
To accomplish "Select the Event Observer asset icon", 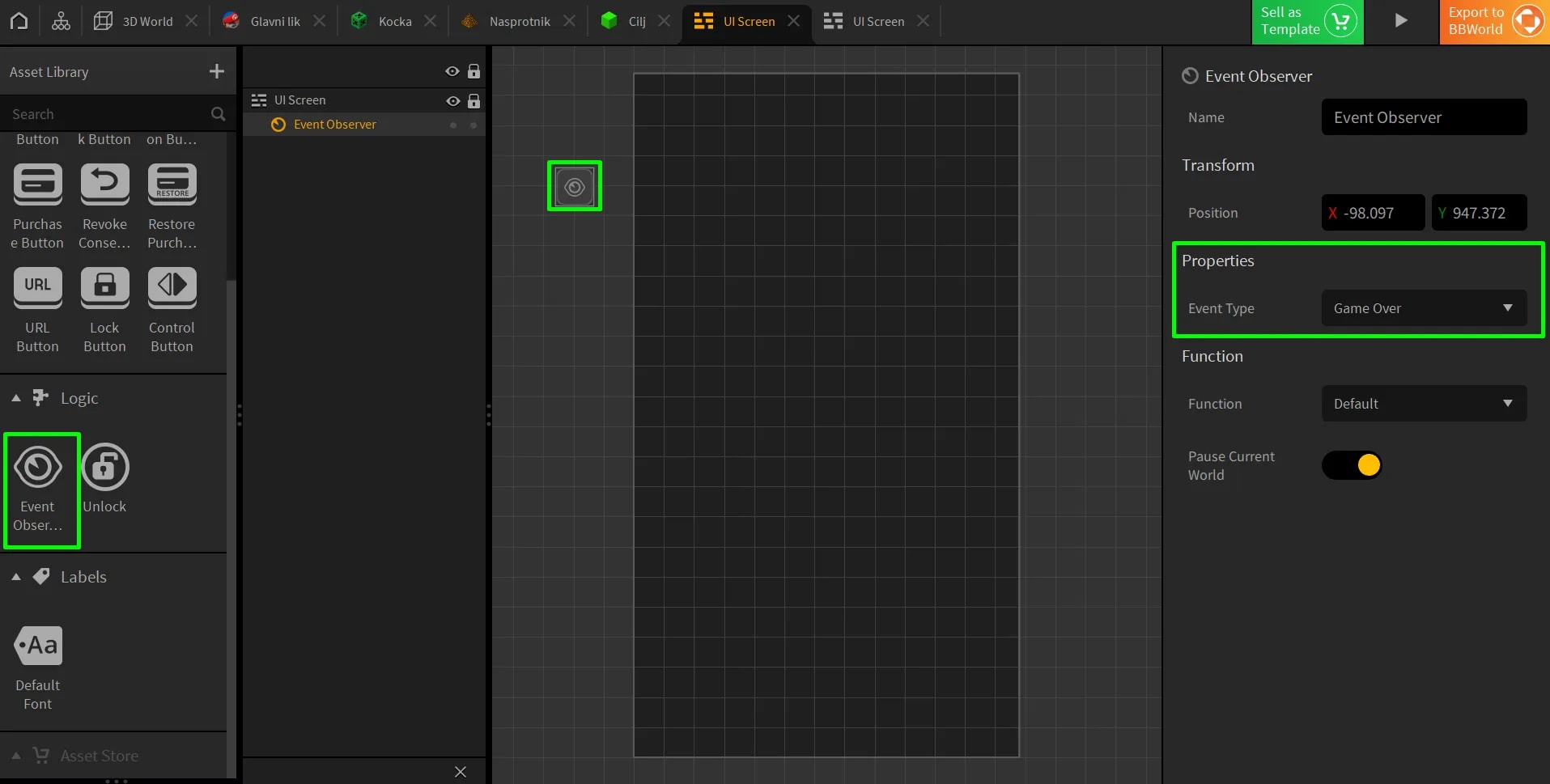I will (38, 468).
